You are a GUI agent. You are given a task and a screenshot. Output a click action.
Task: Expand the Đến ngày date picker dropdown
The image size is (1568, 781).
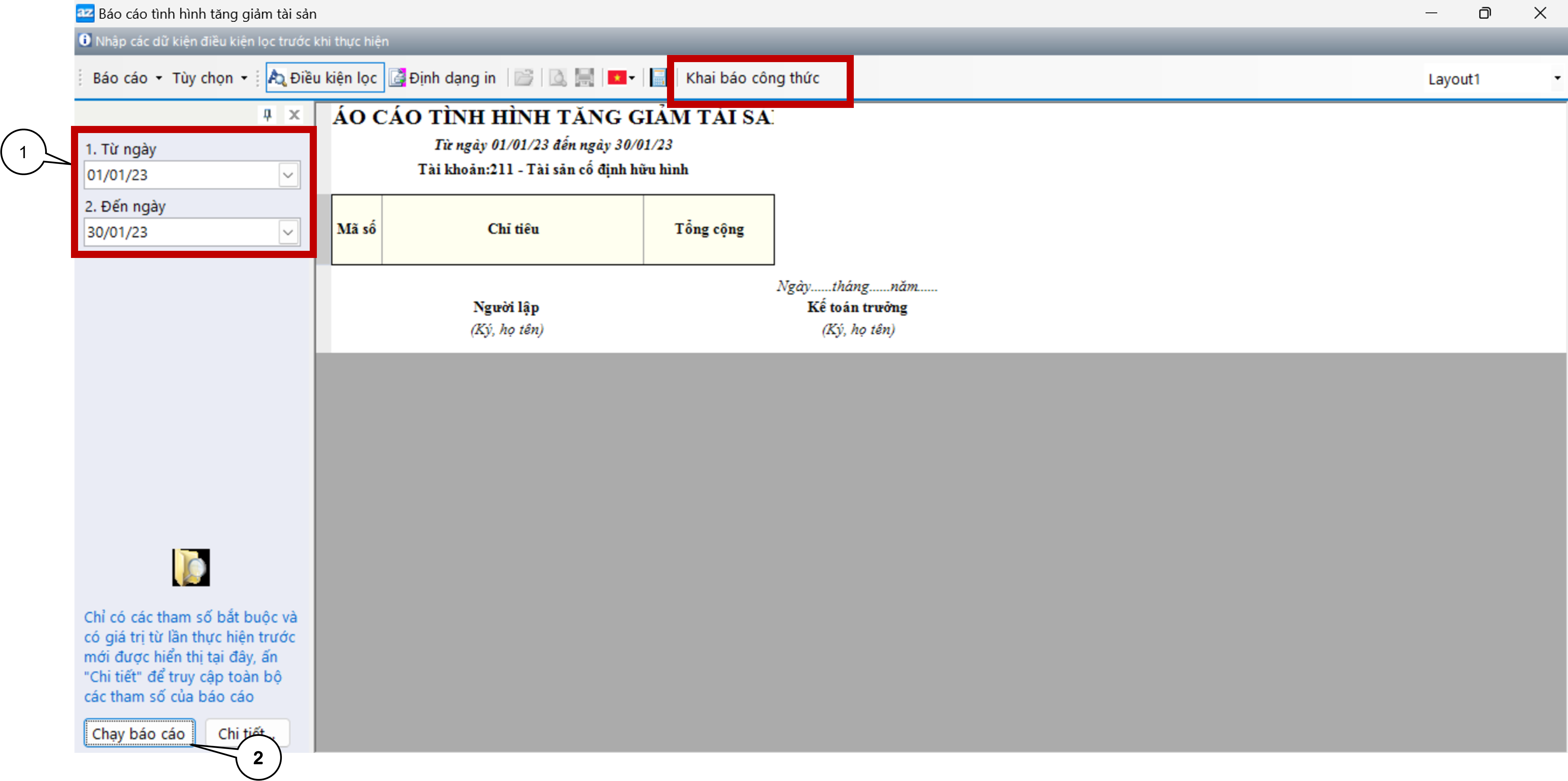pyautogui.click(x=288, y=233)
